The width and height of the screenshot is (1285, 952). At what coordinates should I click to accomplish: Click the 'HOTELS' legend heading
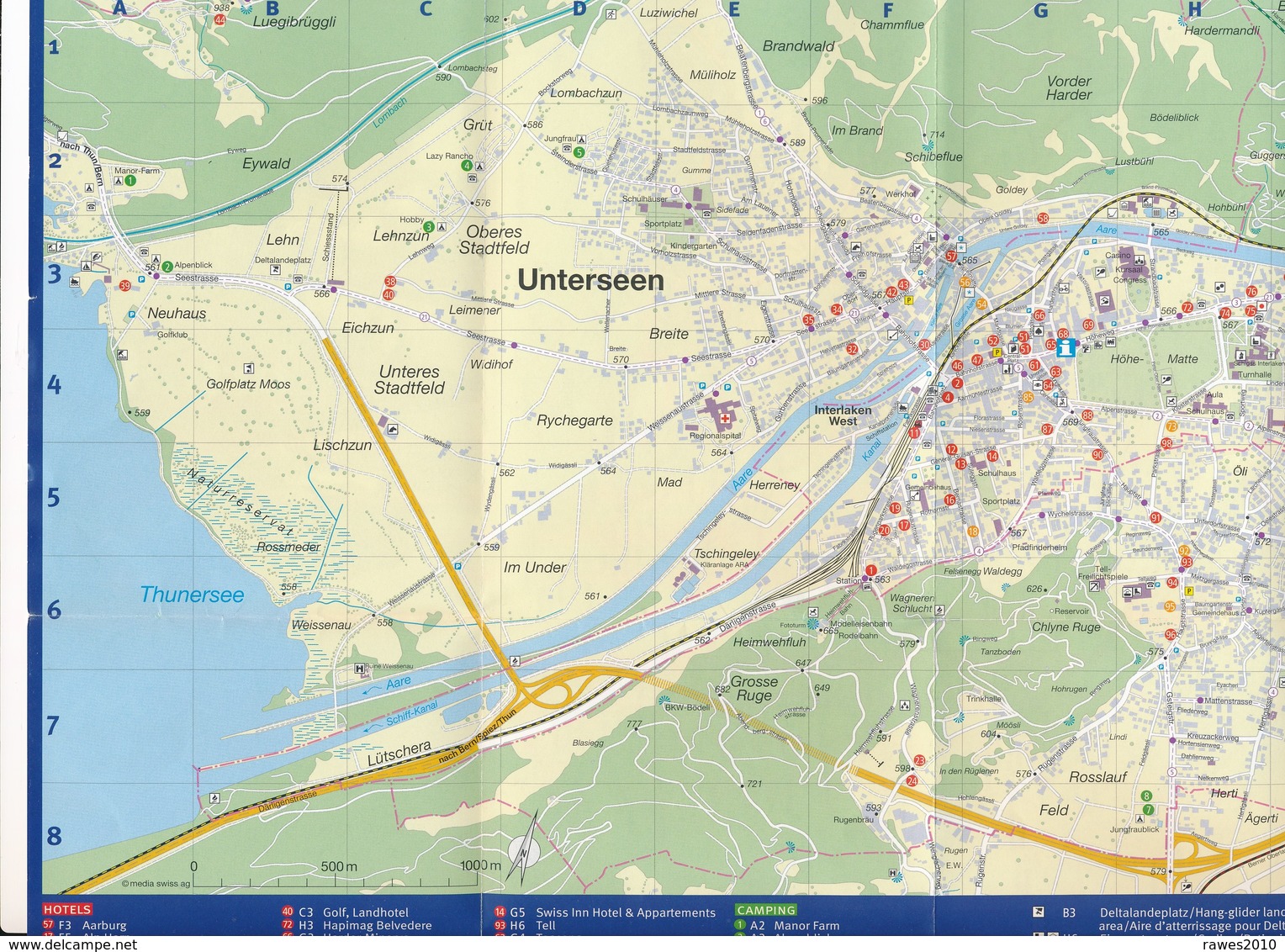click(67, 909)
